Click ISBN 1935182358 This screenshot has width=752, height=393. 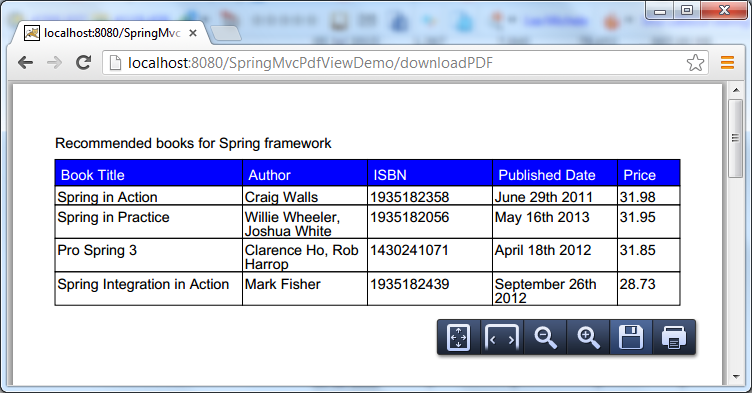(430, 196)
